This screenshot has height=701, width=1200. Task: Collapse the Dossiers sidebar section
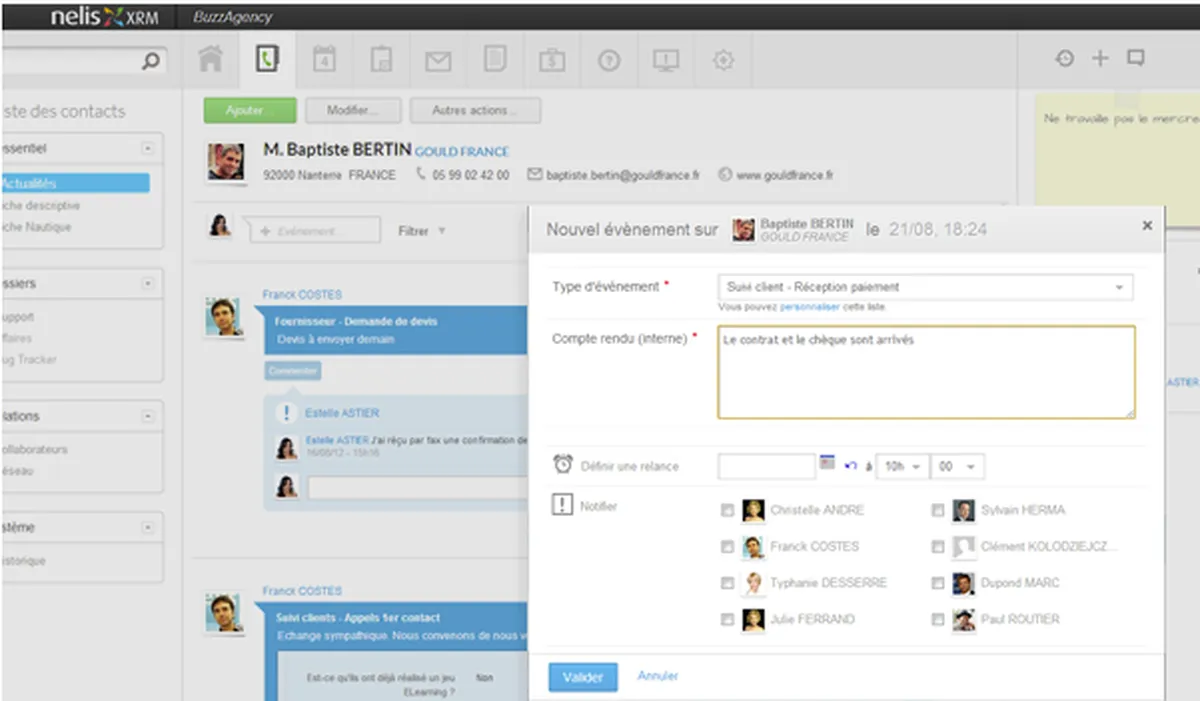pyautogui.click(x=148, y=284)
